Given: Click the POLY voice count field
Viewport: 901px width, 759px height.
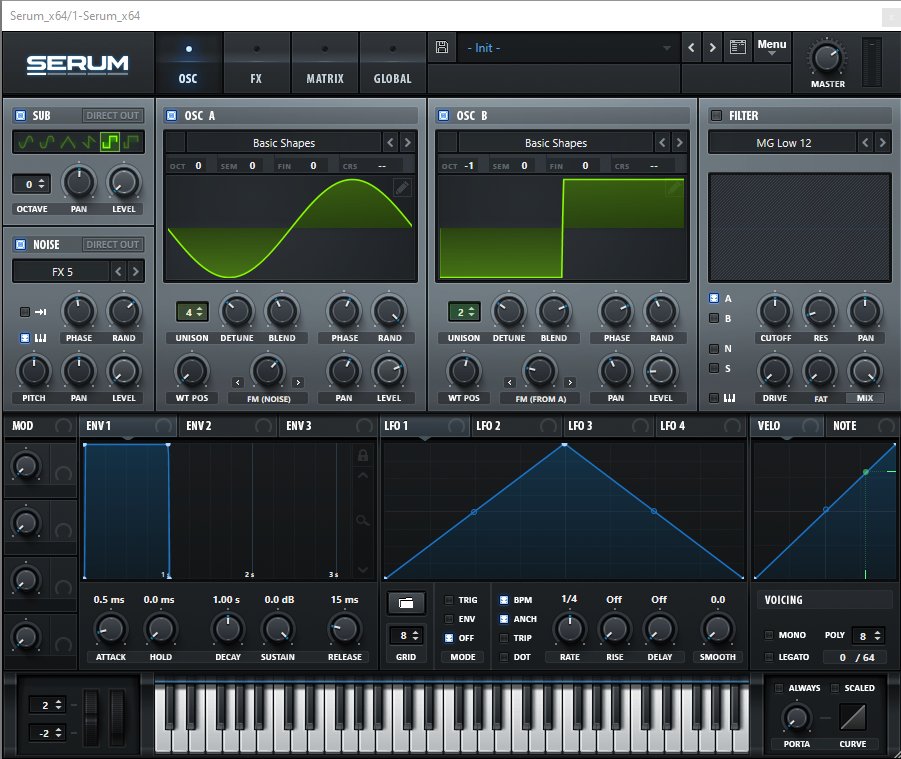Looking at the screenshot, I should pyautogui.click(x=868, y=635).
